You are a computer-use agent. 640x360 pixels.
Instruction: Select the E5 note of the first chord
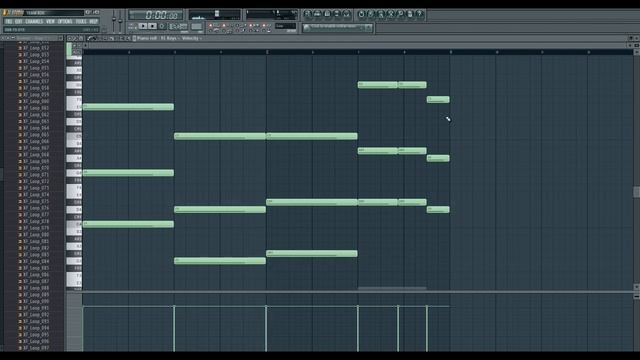pyautogui.click(x=128, y=107)
